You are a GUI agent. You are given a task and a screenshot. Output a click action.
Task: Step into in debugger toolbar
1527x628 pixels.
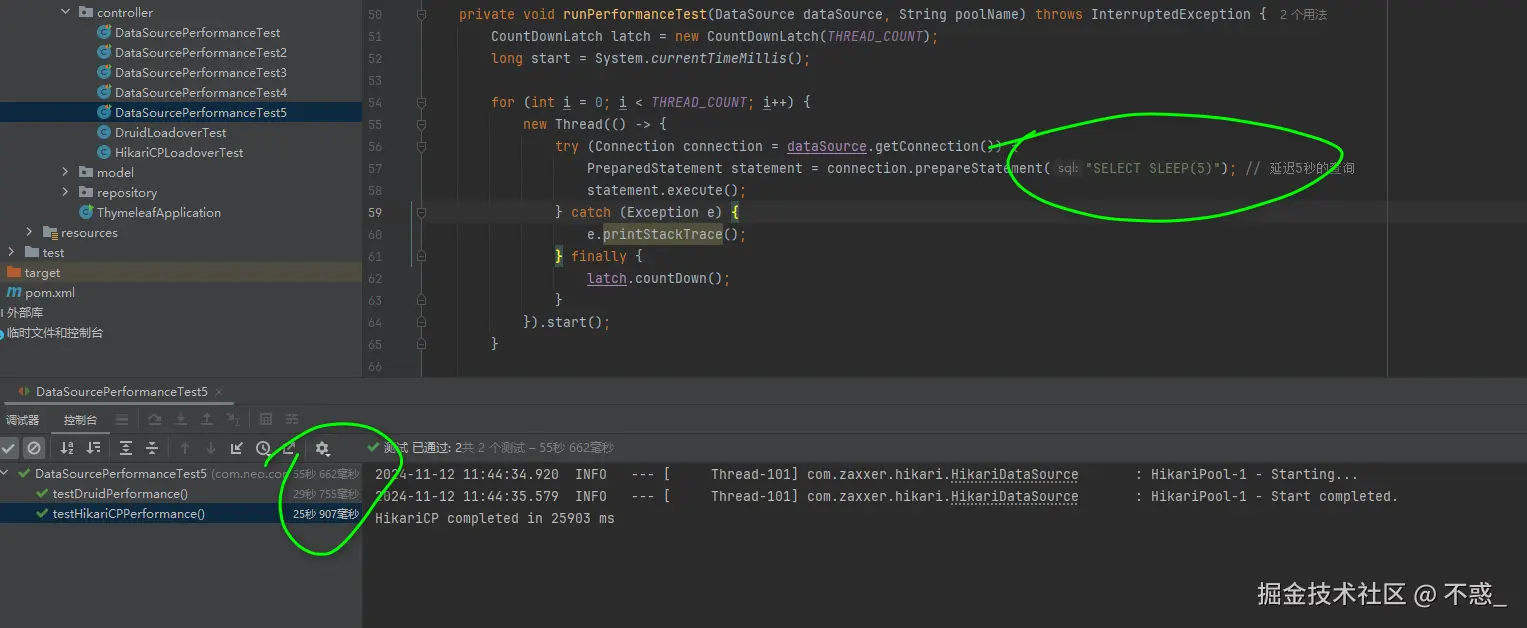pos(181,420)
